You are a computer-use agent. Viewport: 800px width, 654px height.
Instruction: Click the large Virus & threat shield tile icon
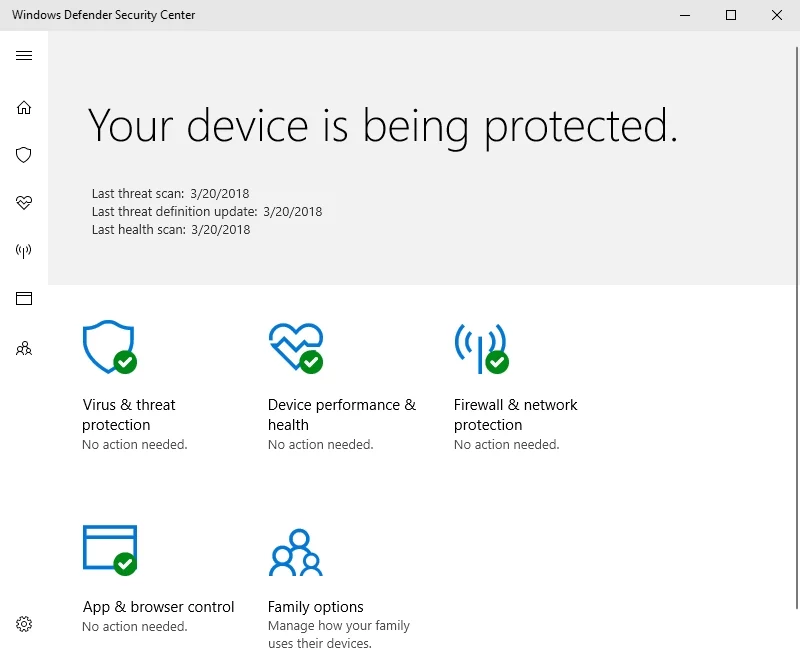108,346
